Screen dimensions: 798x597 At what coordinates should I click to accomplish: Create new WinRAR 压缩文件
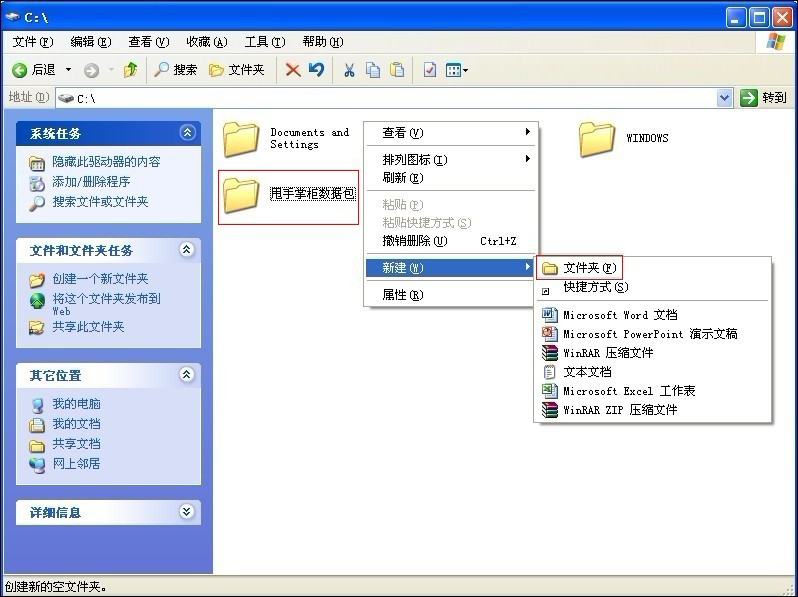tap(653, 353)
